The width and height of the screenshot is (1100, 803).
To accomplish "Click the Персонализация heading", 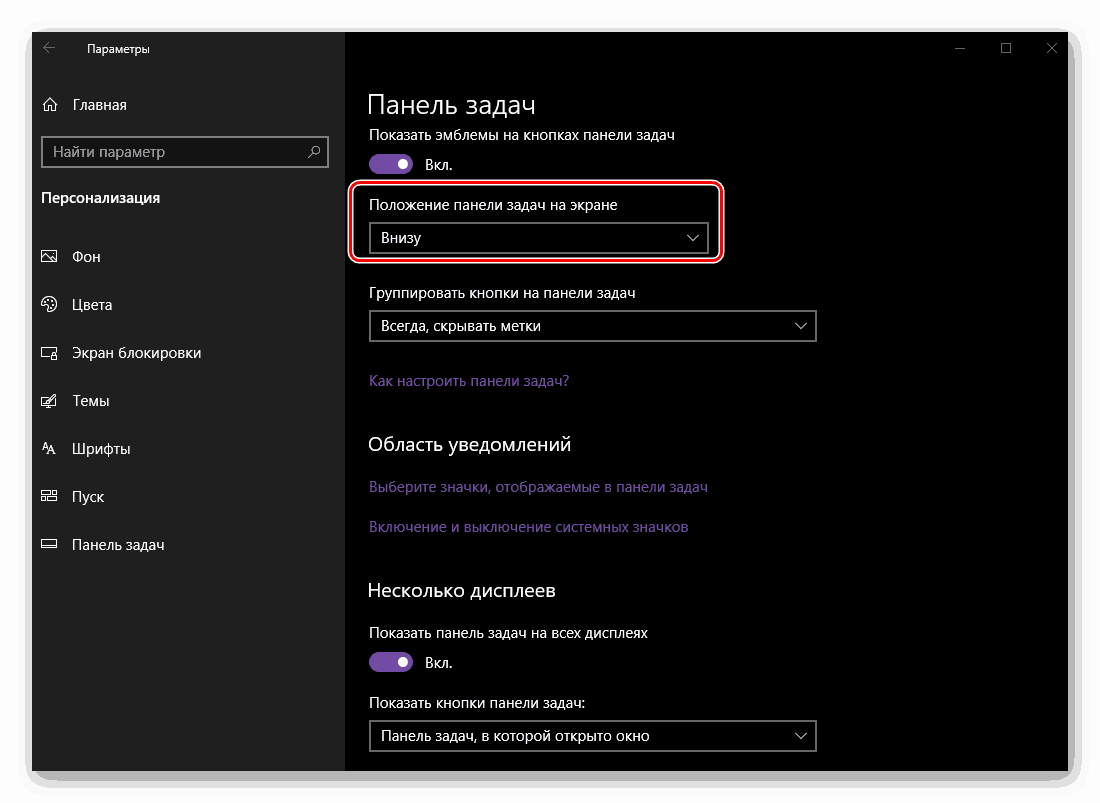I will point(100,198).
